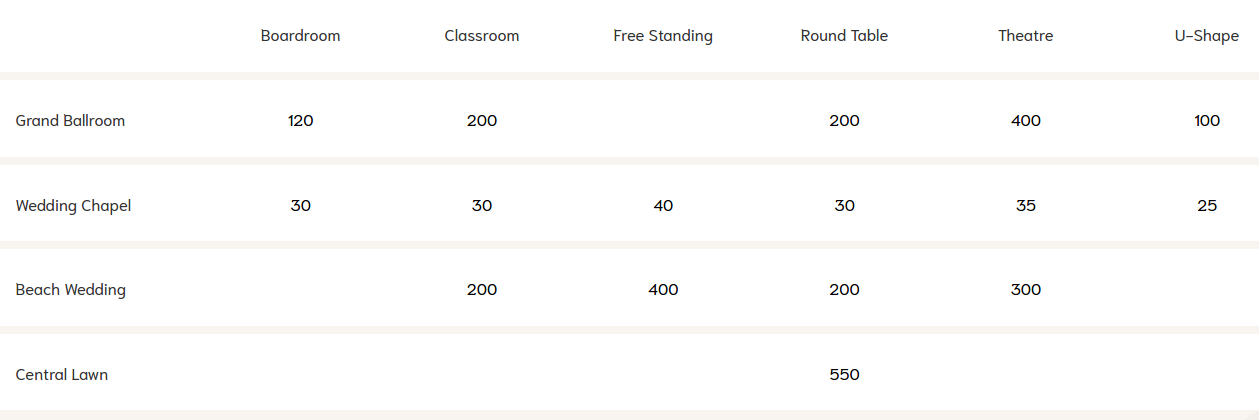This screenshot has width=1259, height=420.
Task: Click the Beach Wedding row label
Action: pyautogui.click(x=70, y=290)
